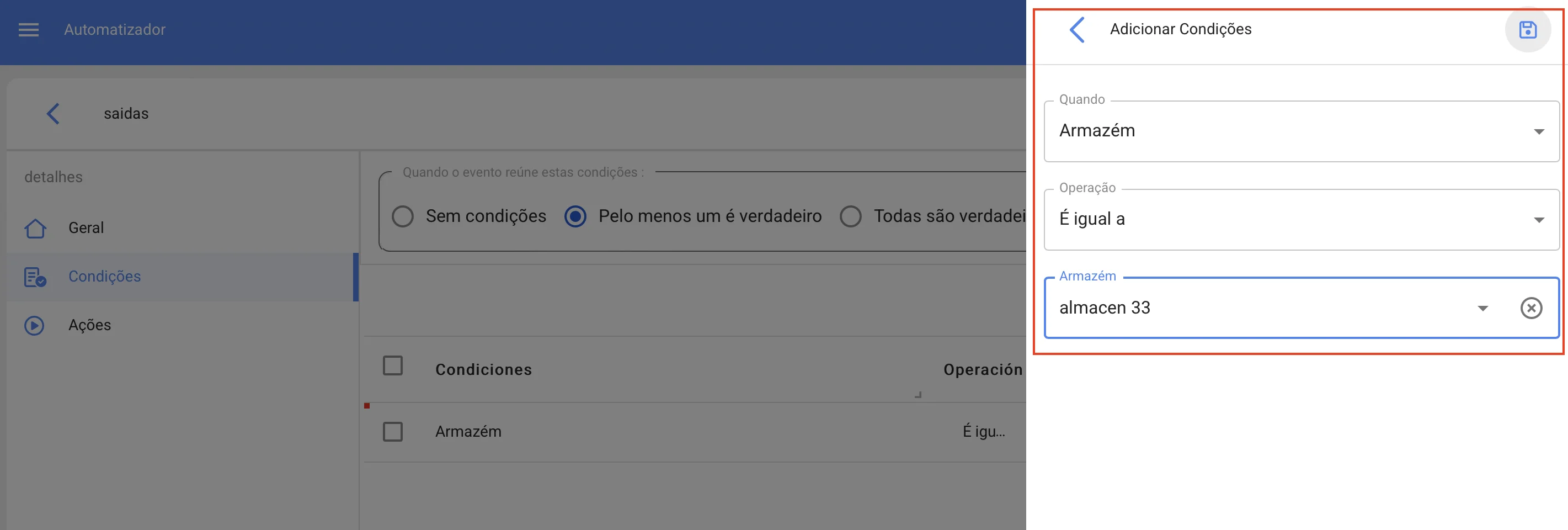Viewport: 1568px width, 530px height.
Task: Click the save icon in Adicionar Condições
Action: tap(1527, 29)
